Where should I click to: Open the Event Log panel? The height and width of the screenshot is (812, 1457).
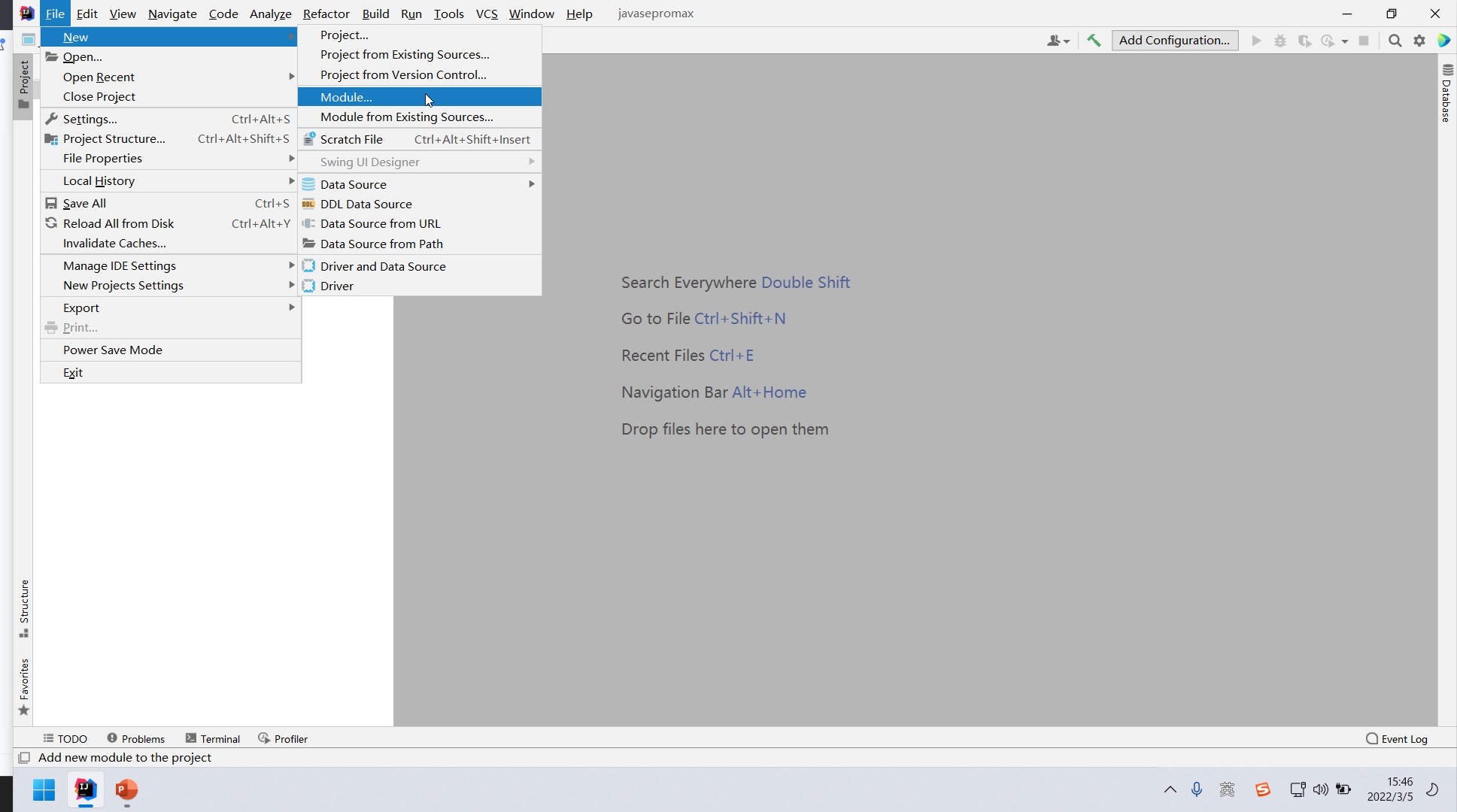click(1396, 739)
